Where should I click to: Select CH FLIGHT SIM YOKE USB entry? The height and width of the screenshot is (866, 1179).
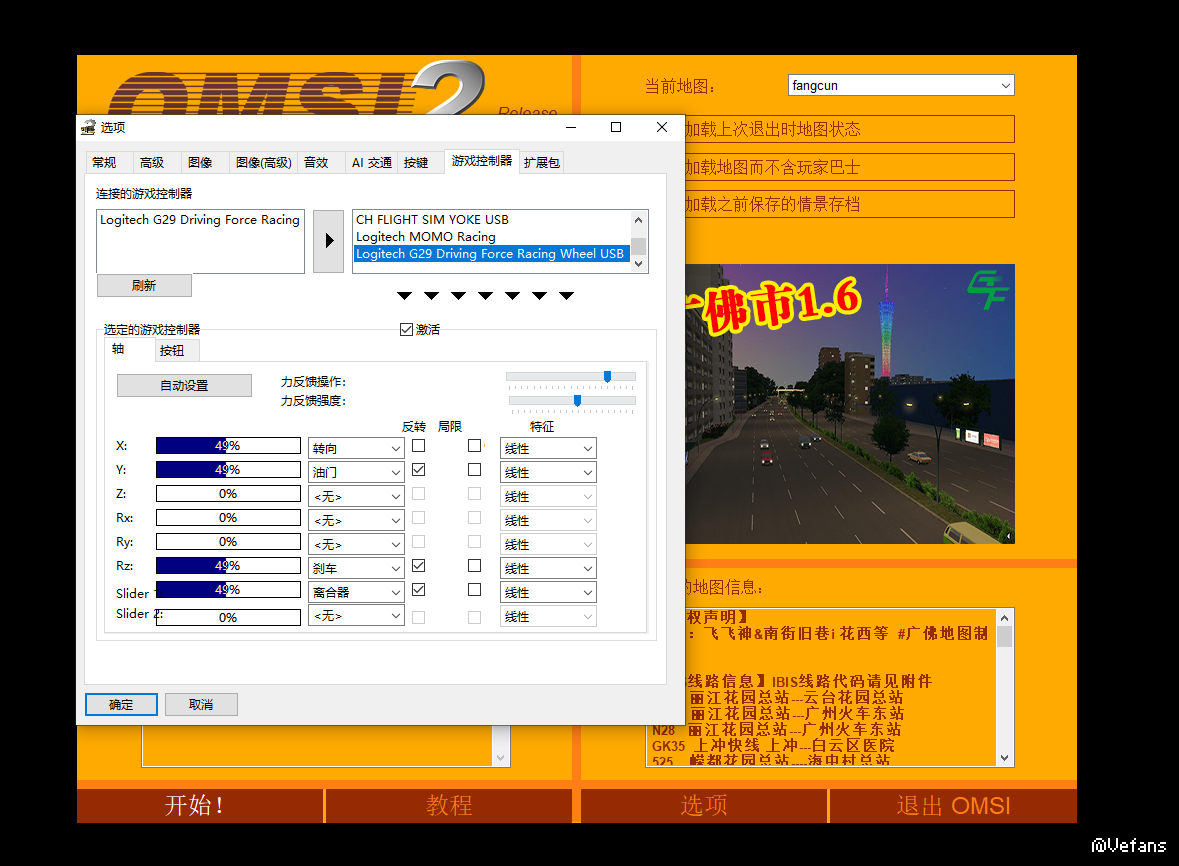(492, 220)
